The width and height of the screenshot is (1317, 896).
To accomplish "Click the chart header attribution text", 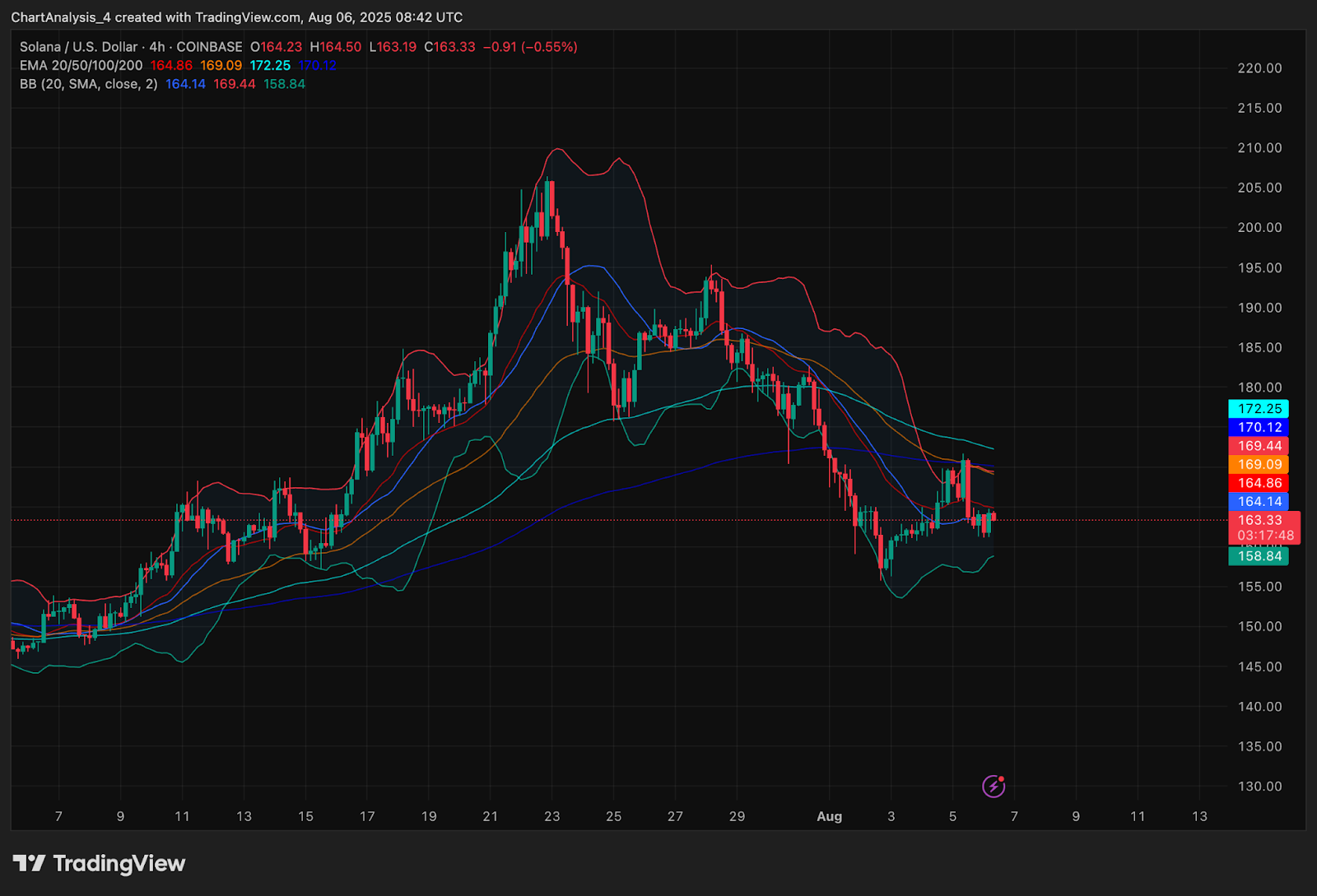I will [236, 17].
